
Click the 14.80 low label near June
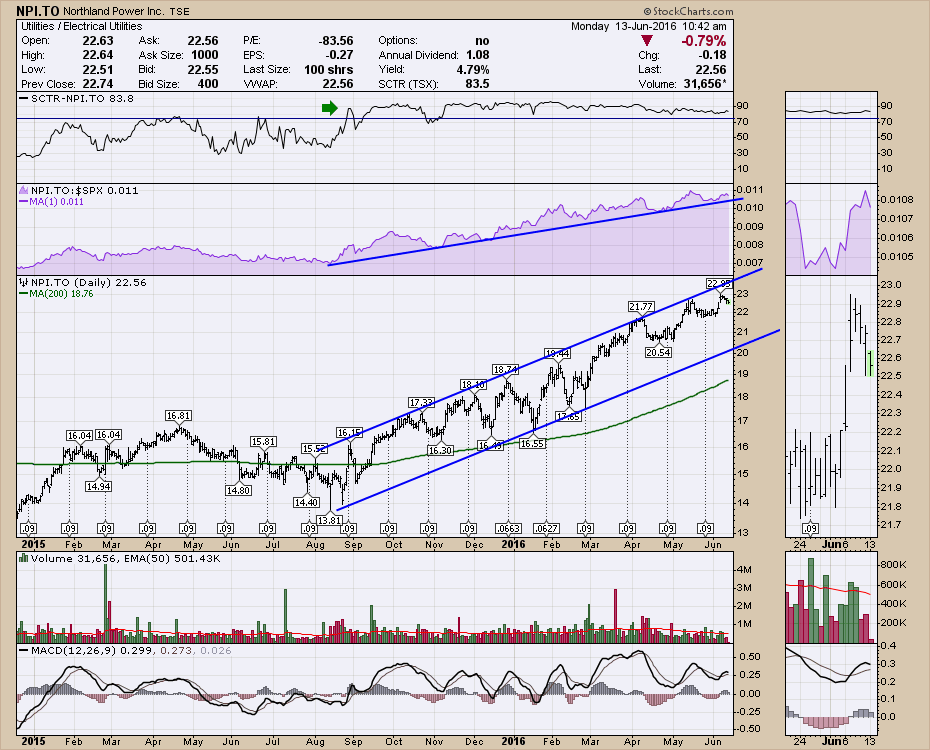(x=238, y=490)
